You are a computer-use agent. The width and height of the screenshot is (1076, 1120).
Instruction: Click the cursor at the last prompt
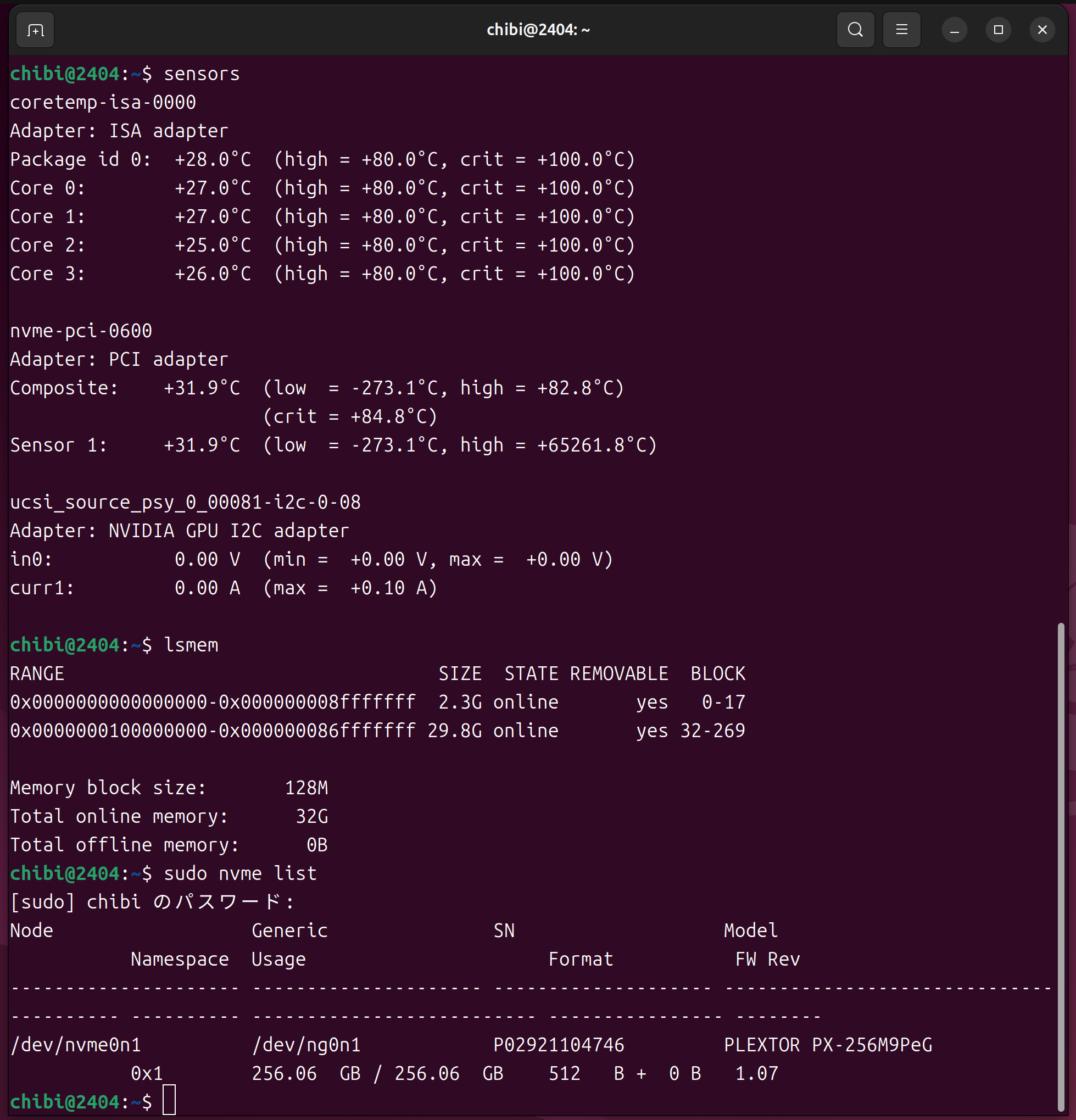pyautogui.click(x=169, y=1101)
